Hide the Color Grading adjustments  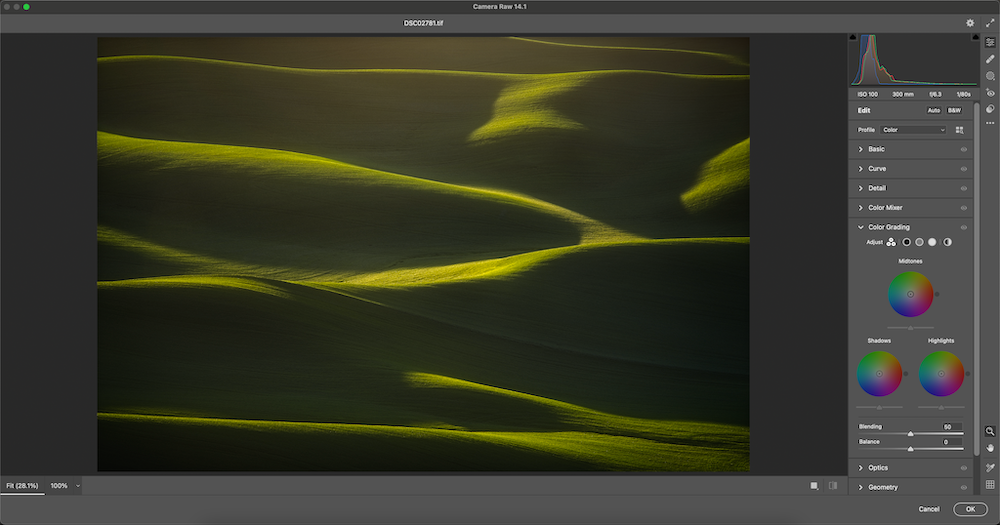click(x=964, y=227)
